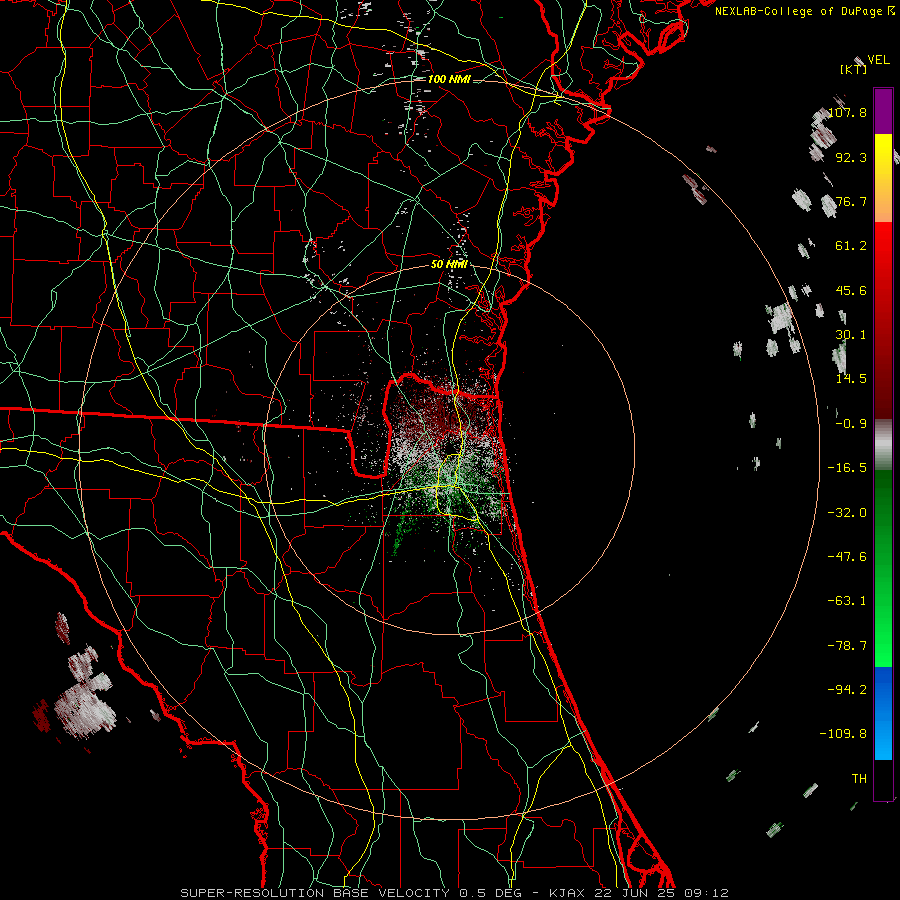This screenshot has width=900, height=900.
Task: Click the -16.5 velocity scale label
Action: (847, 468)
